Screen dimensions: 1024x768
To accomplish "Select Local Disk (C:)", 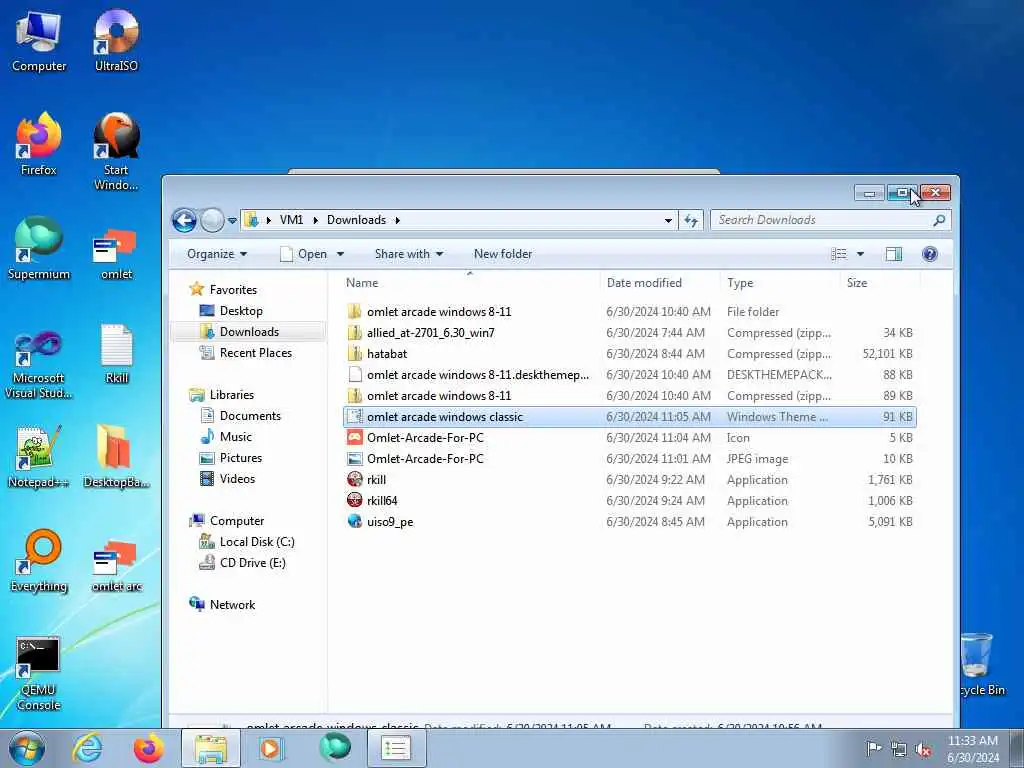I will [x=257, y=541].
